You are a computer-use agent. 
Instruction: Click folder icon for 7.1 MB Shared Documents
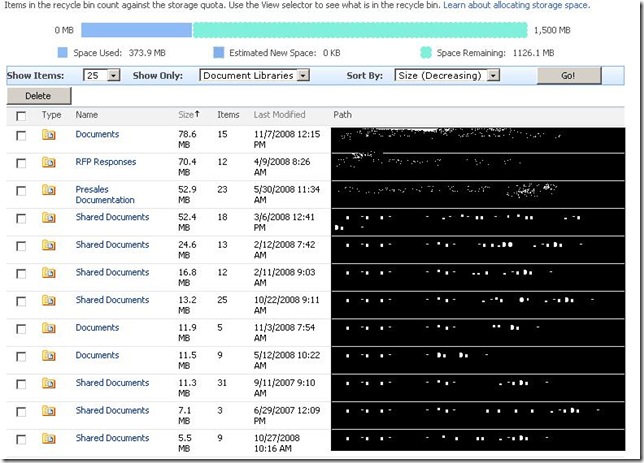click(48, 411)
